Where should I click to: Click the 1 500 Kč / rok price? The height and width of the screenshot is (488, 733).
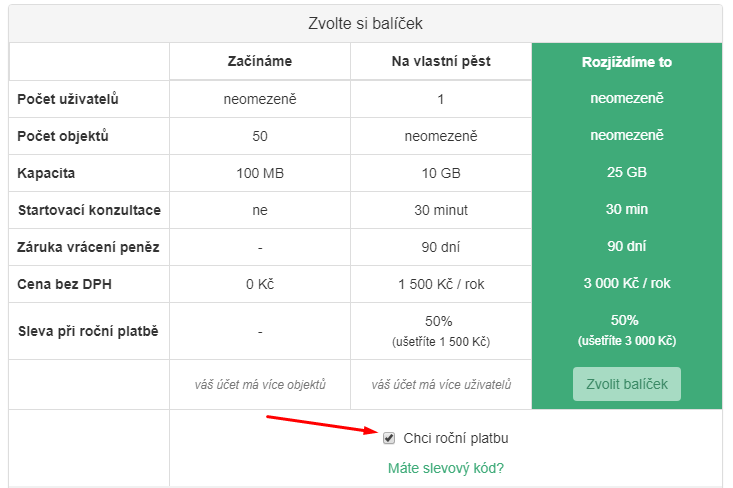[441, 284]
